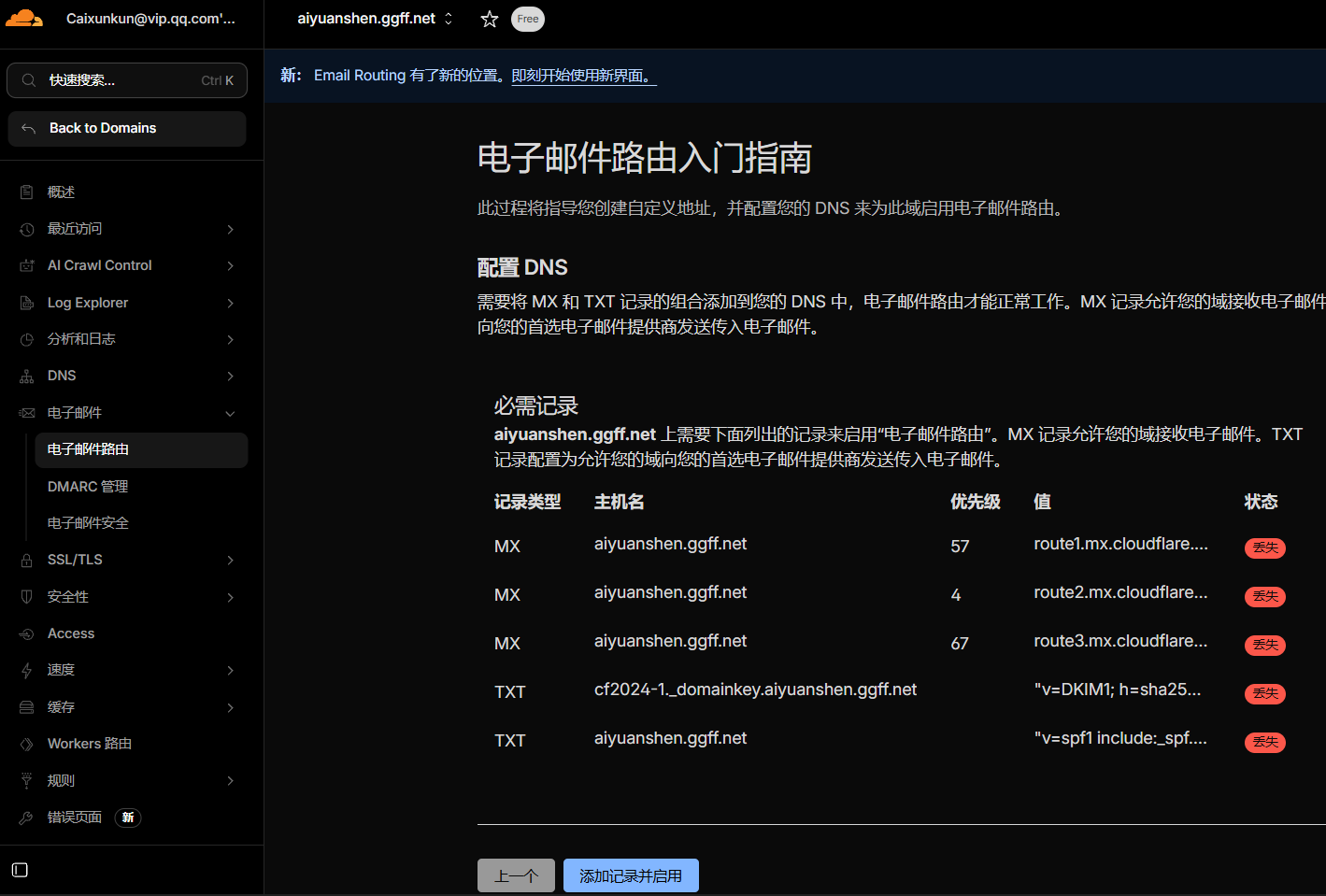Collapse the sidebar with bottom-left toggle

point(20,870)
